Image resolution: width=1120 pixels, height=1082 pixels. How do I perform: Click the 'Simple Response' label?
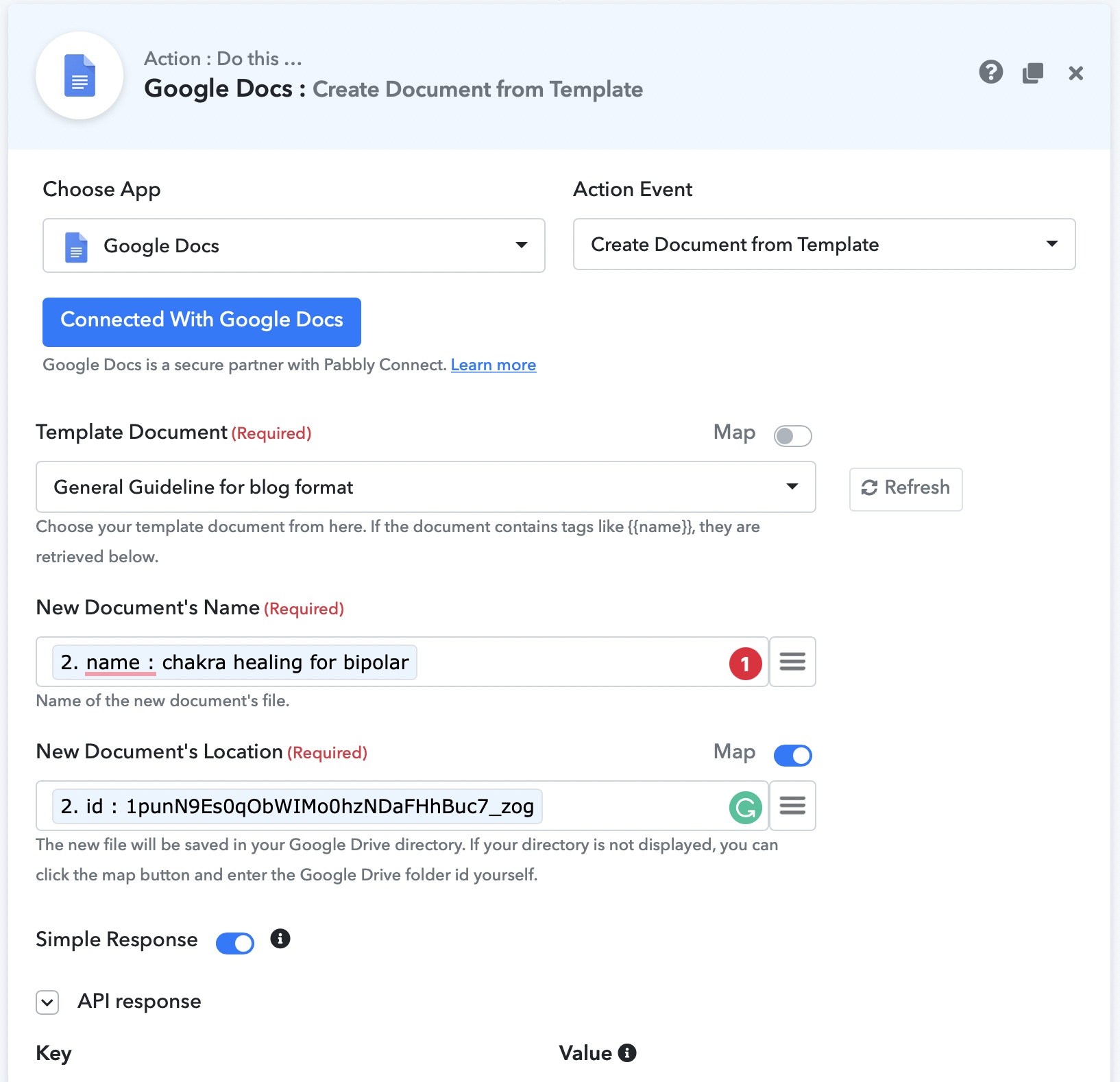pos(117,939)
